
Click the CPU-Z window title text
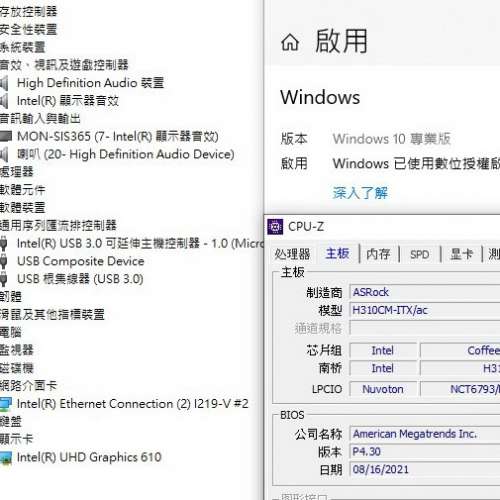306,227
